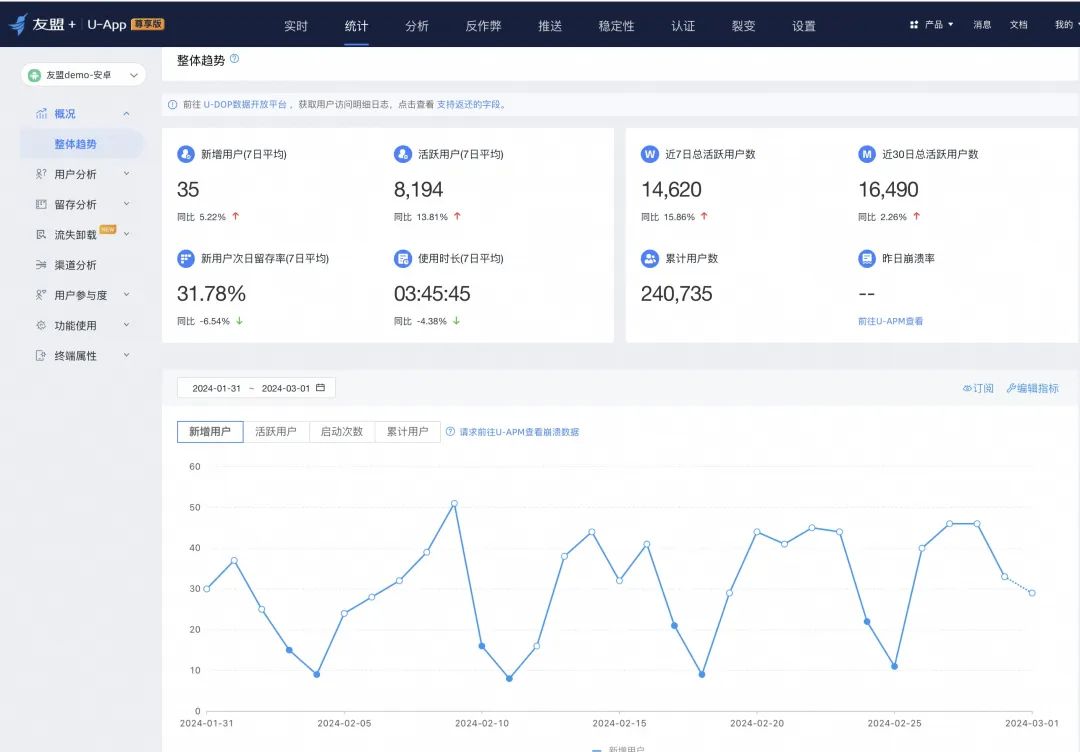Expand the 留存分析 sidebar section

[126, 205]
